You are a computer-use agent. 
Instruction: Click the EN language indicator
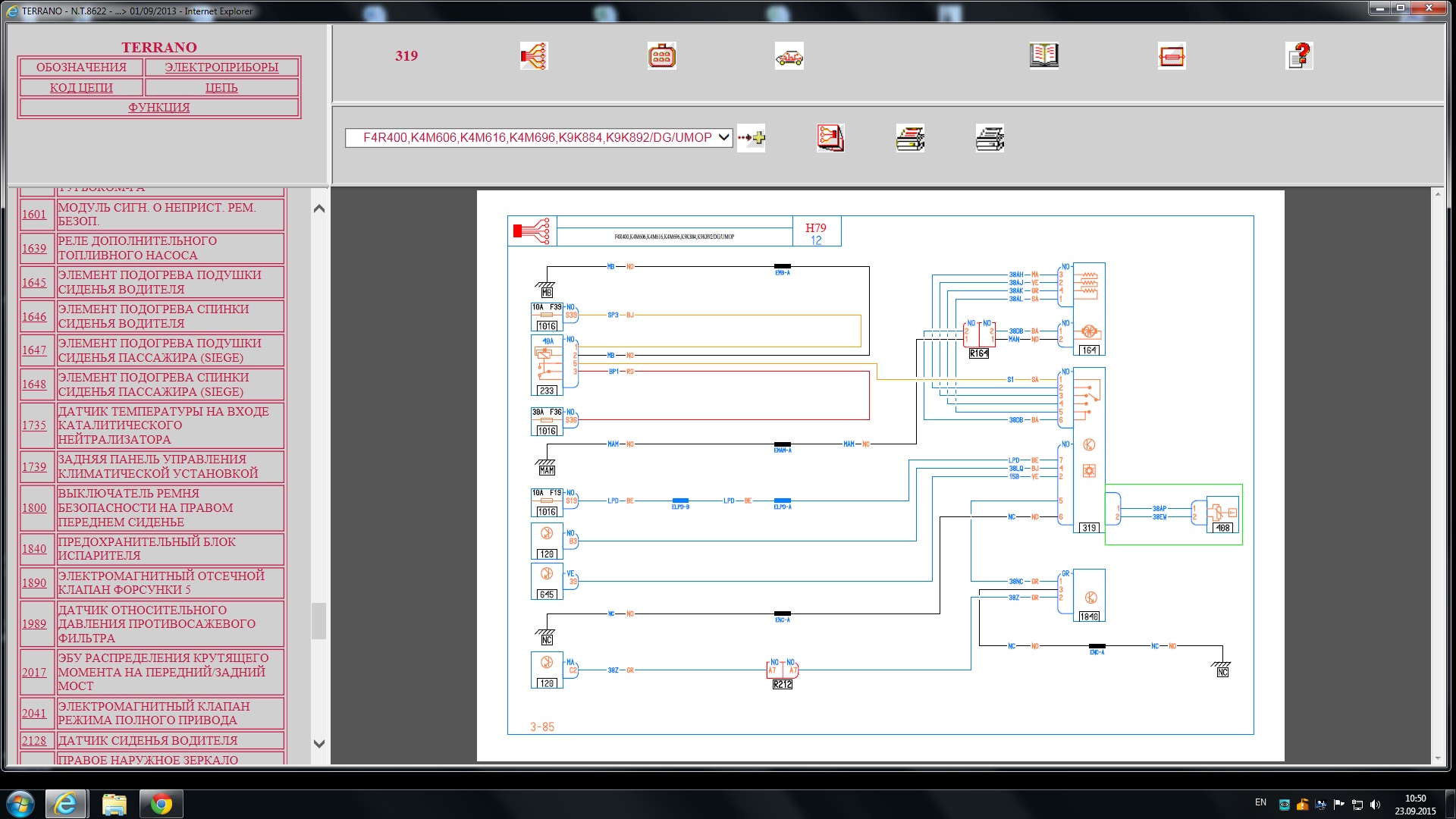tap(1260, 802)
